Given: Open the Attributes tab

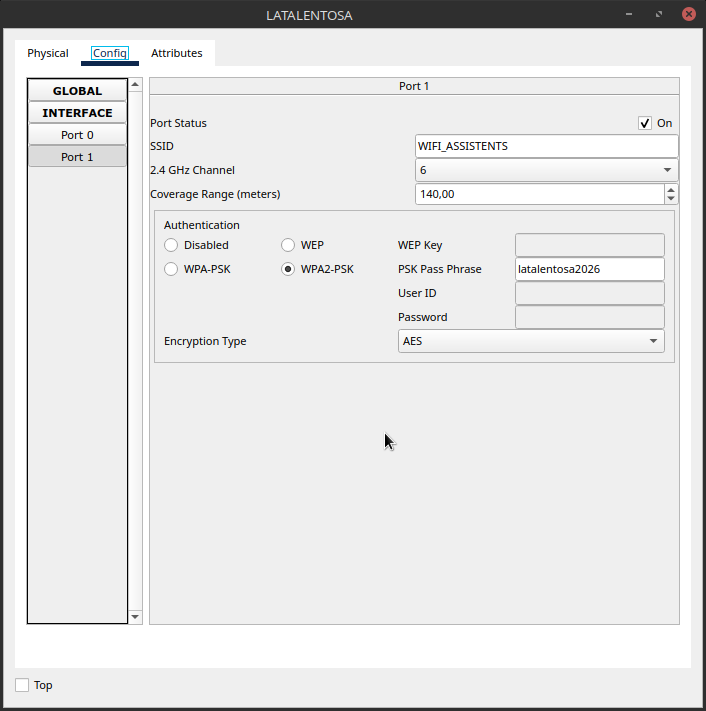Looking at the screenshot, I should point(176,53).
